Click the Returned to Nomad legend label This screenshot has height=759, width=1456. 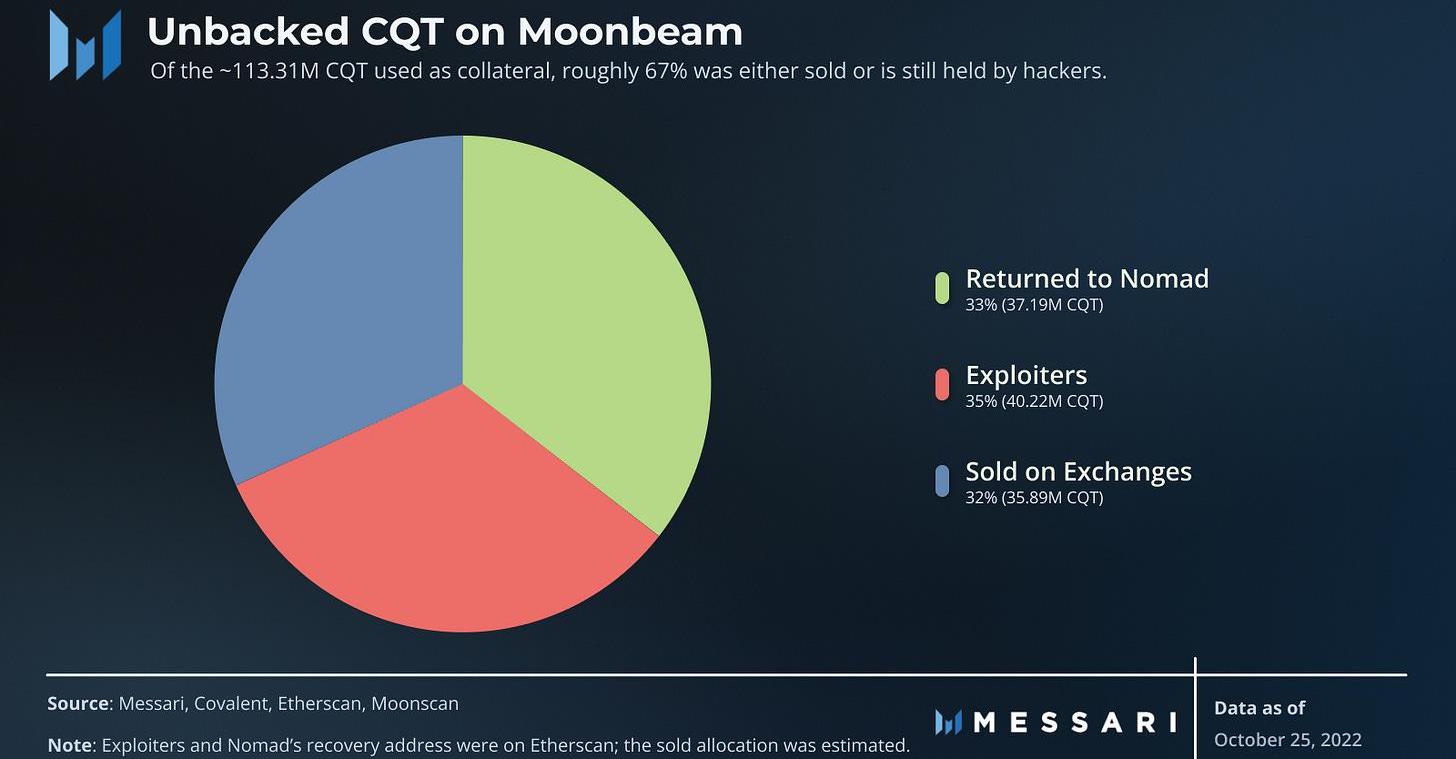pos(1087,278)
